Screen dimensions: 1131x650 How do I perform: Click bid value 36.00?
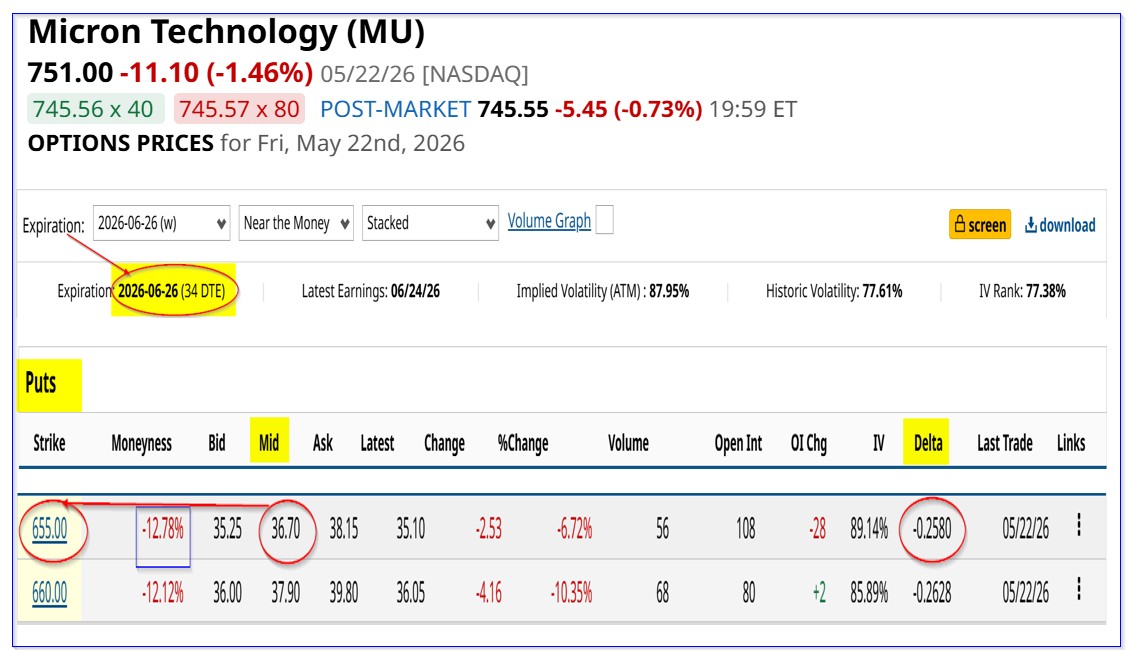point(227,593)
